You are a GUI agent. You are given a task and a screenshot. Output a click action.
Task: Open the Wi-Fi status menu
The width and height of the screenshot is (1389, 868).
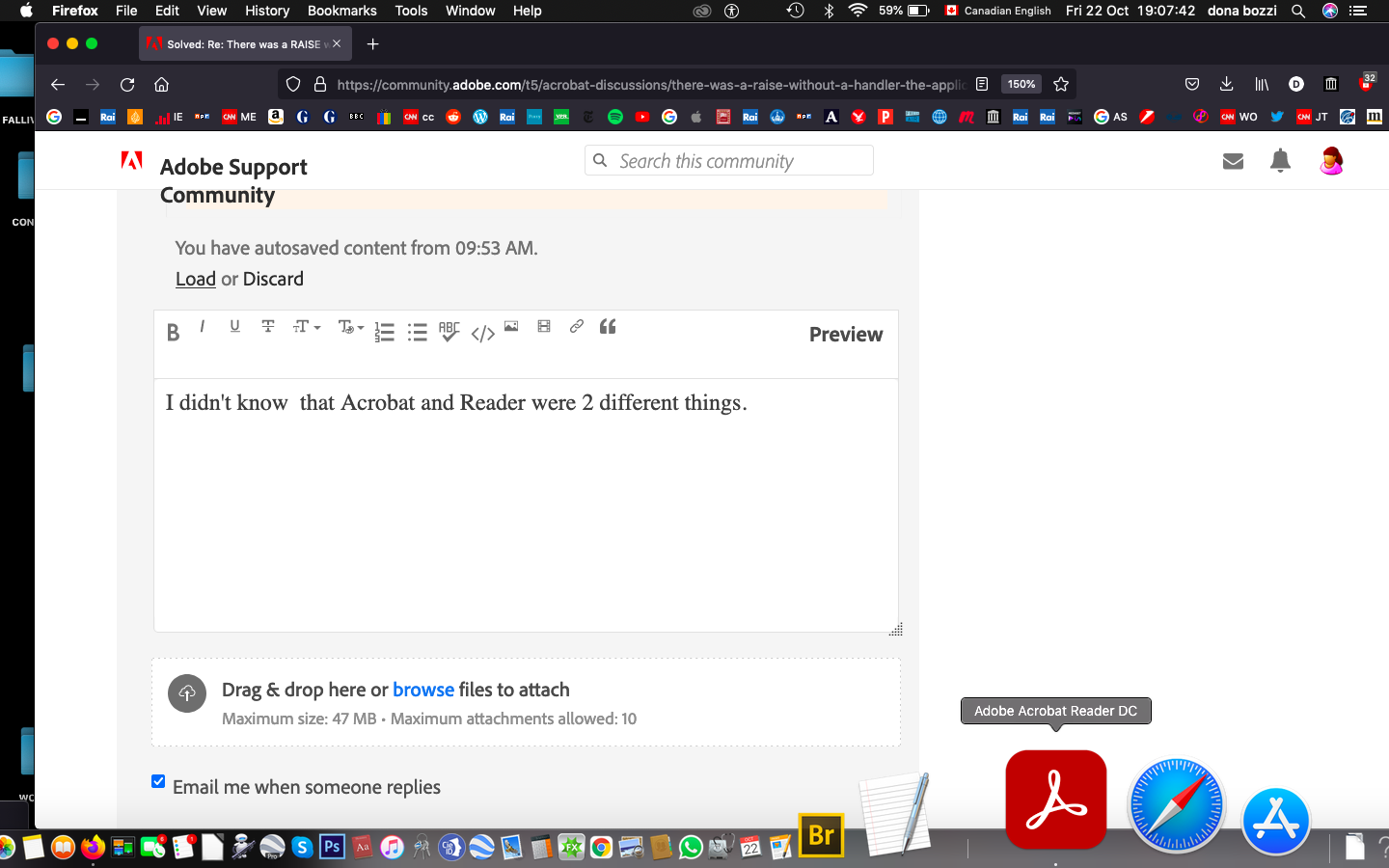coord(858,11)
